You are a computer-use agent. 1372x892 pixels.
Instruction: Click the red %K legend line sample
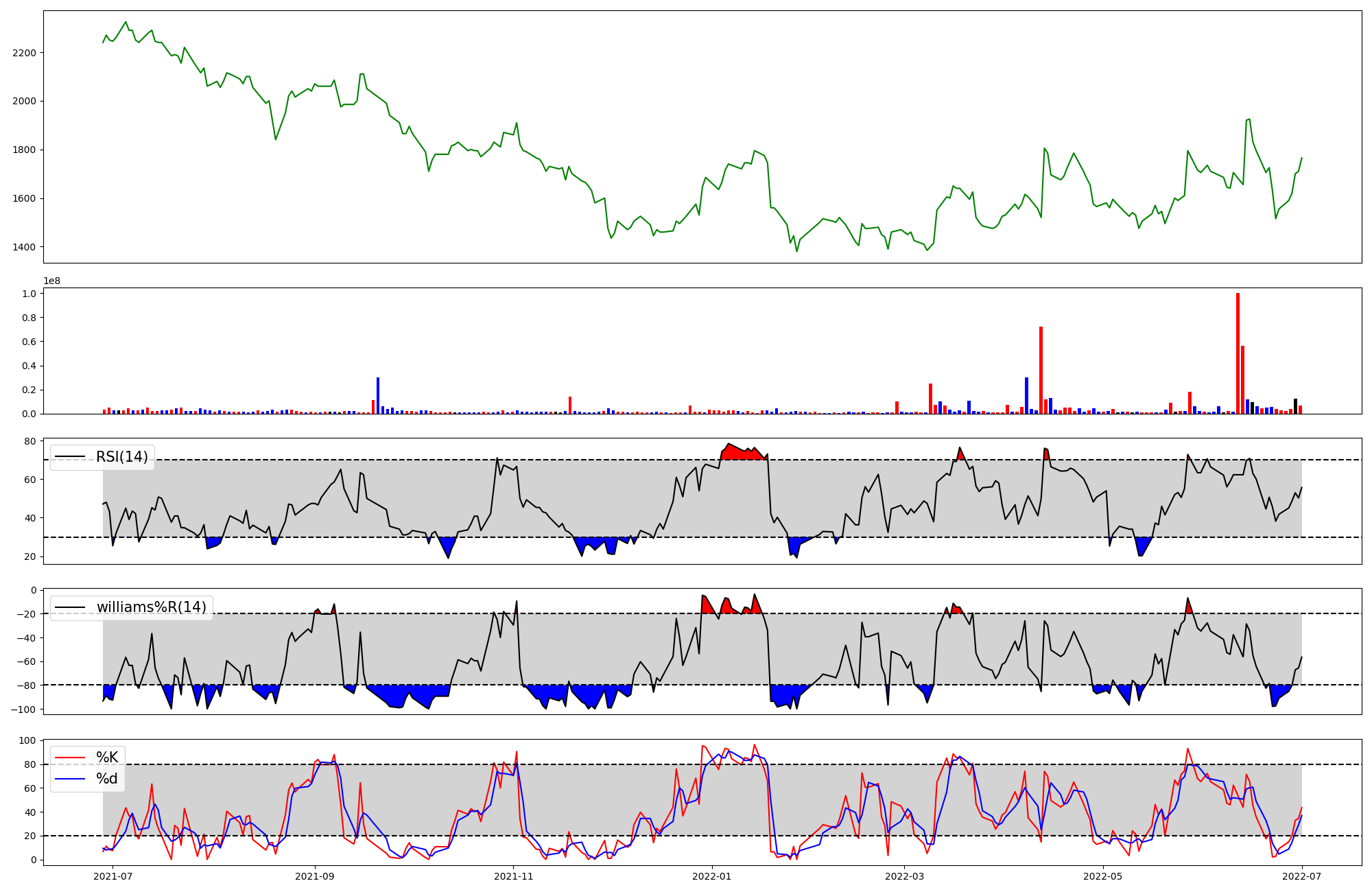69,758
